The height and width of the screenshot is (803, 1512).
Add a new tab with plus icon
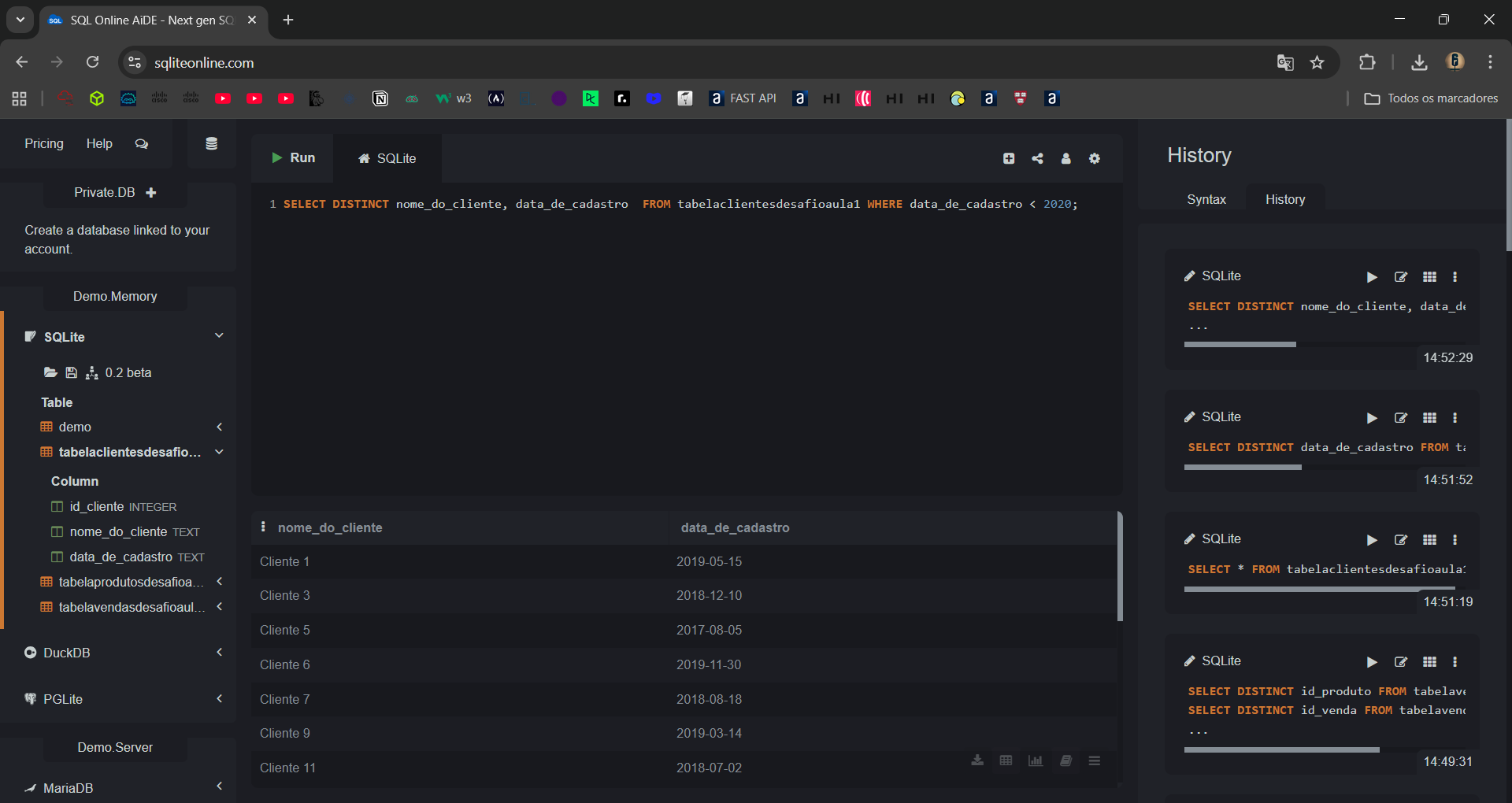tap(1009, 159)
